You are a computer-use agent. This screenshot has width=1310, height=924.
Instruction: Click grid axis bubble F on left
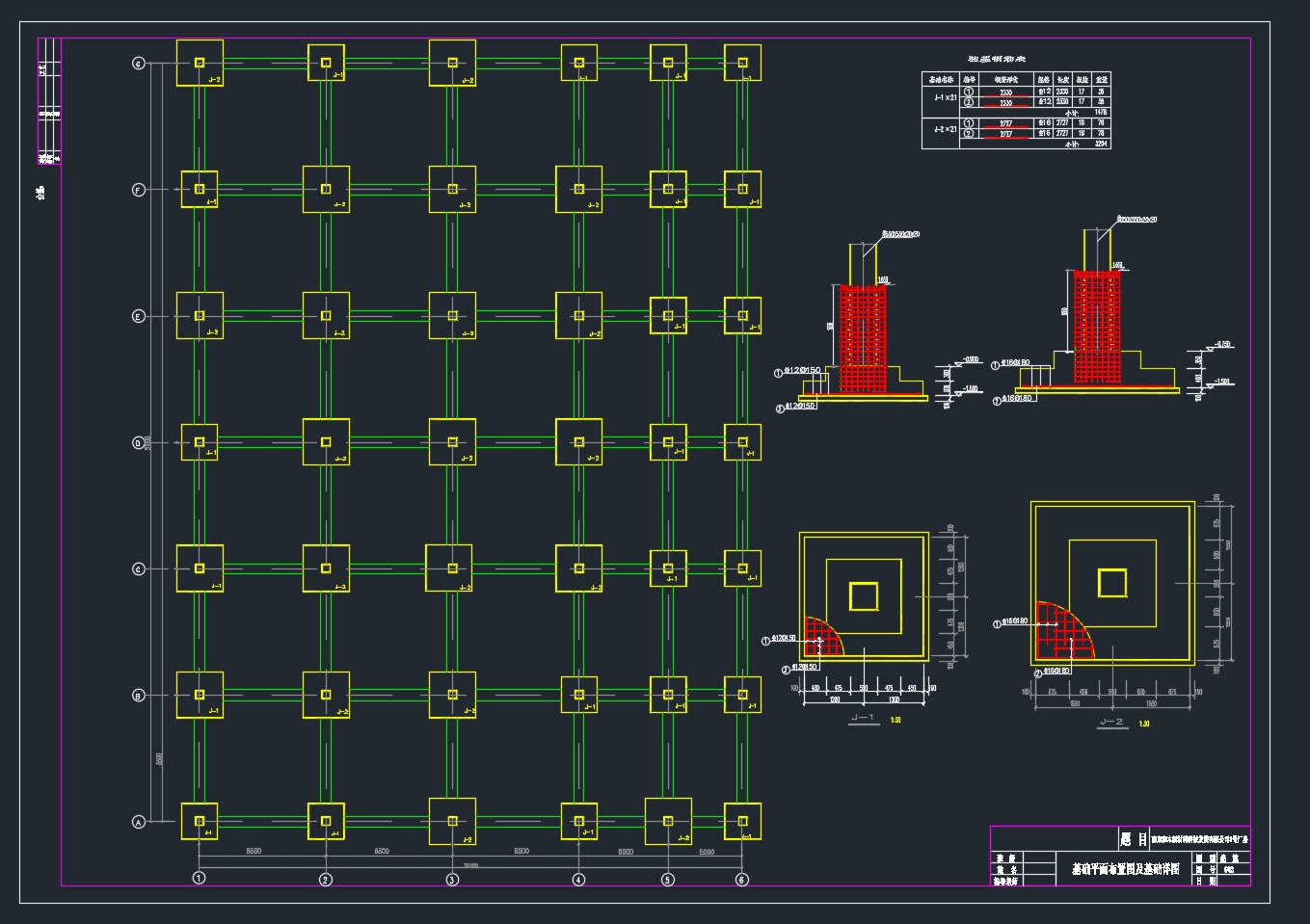138,190
